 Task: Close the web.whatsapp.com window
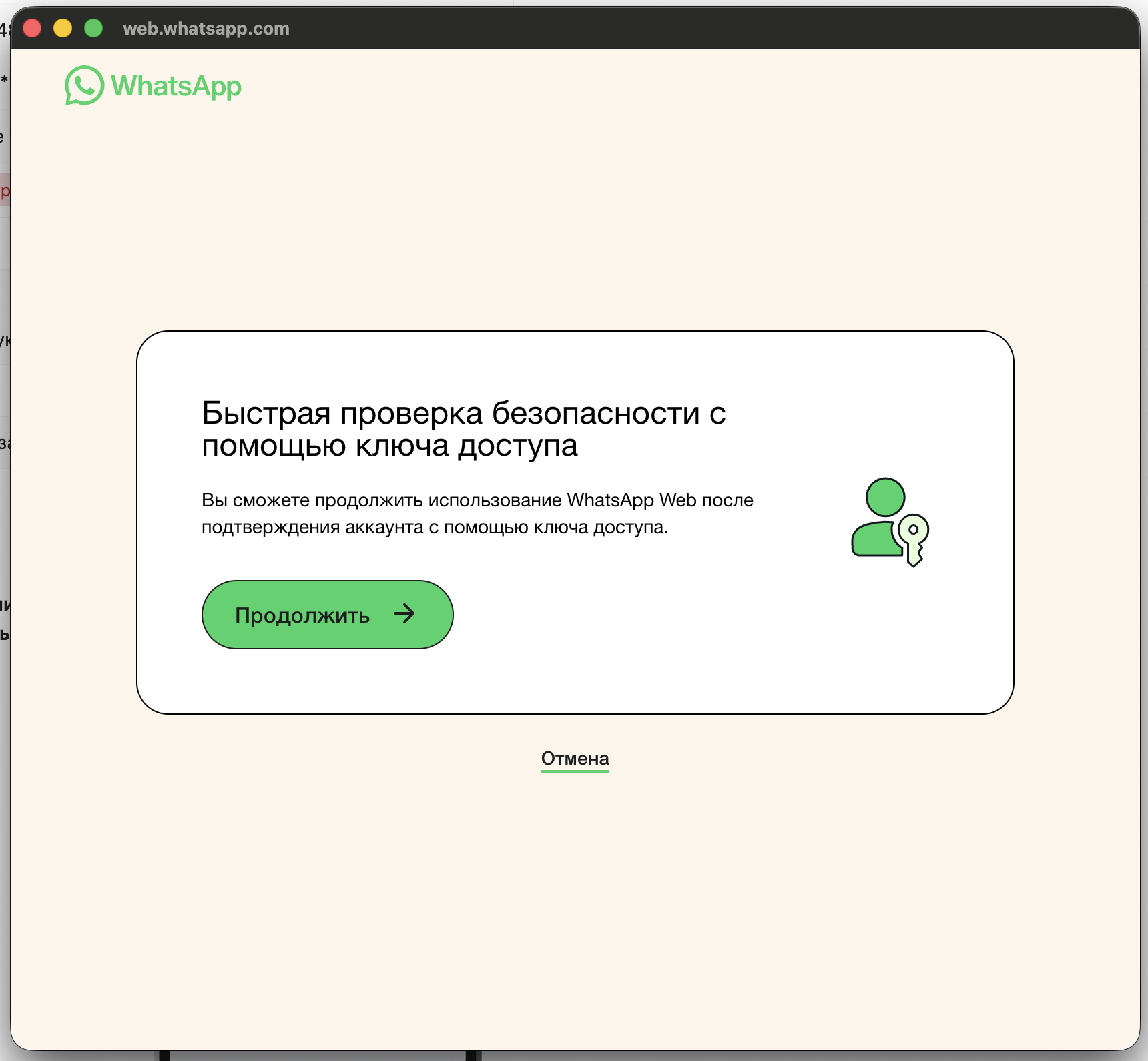[32, 28]
